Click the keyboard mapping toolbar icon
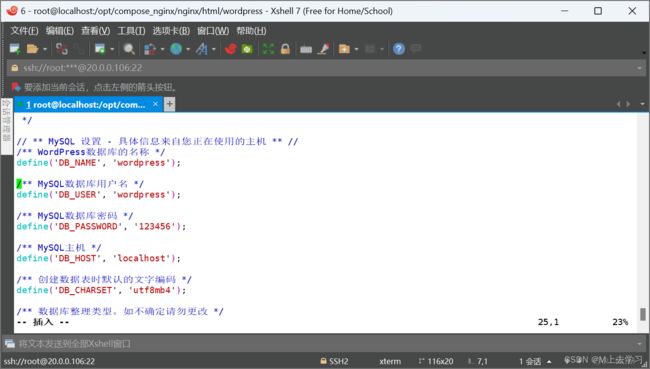Image resolution: width=650 pixels, height=369 pixels. pos(306,49)
